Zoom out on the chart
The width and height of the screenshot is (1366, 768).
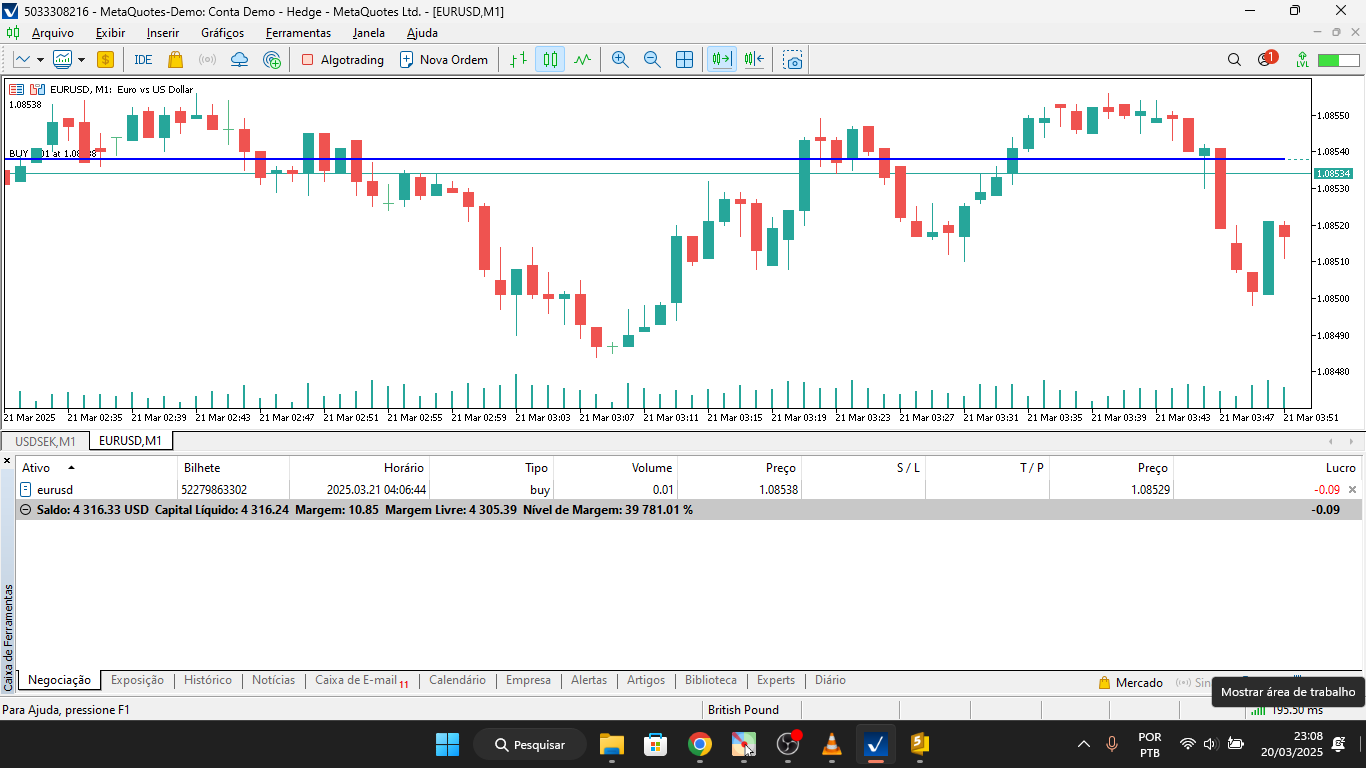coord(652,59)
